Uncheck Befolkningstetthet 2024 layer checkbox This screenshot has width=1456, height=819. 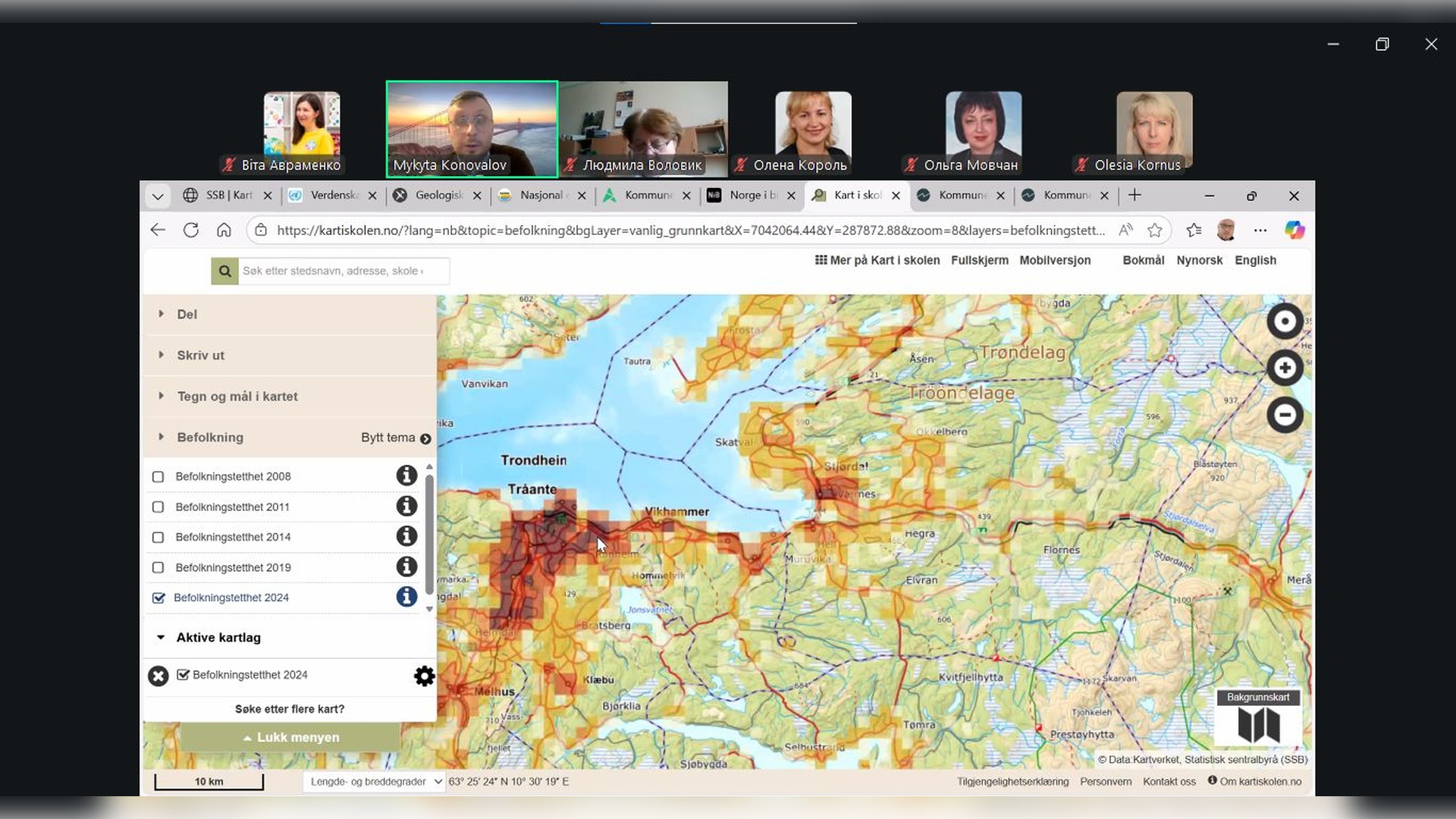(x=158, y=598)
